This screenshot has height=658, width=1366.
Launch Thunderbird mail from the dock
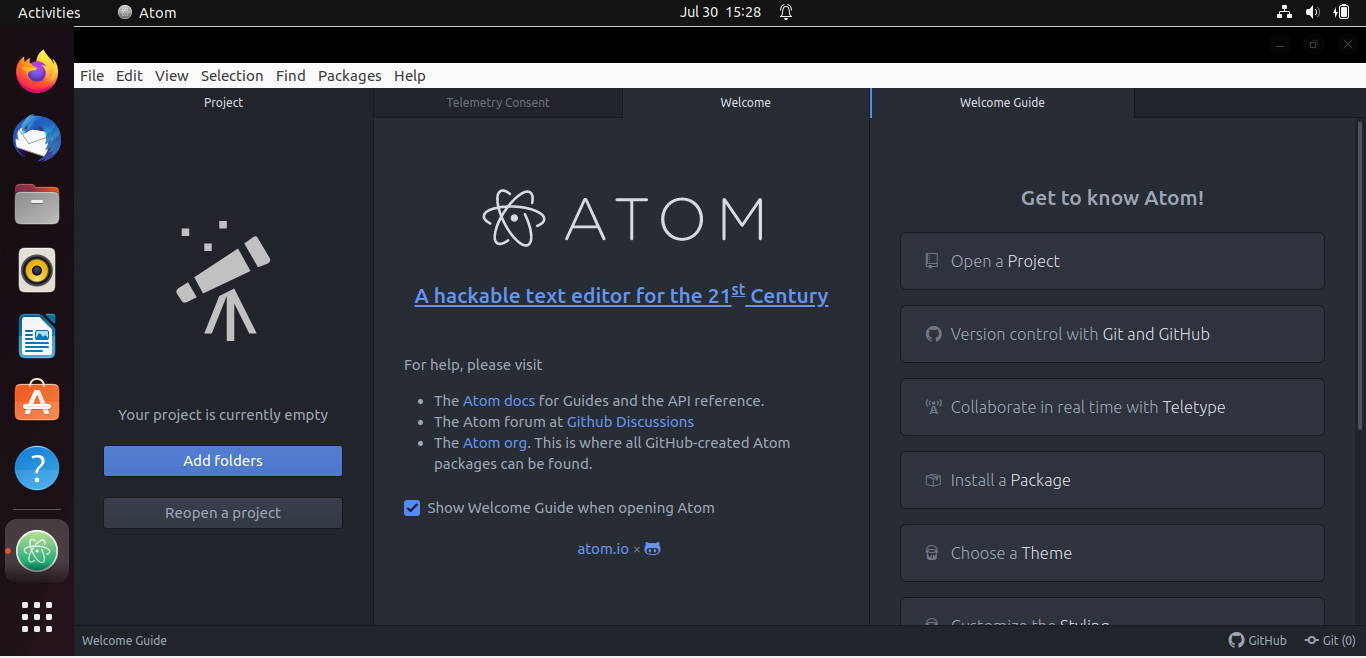point(37,138)
